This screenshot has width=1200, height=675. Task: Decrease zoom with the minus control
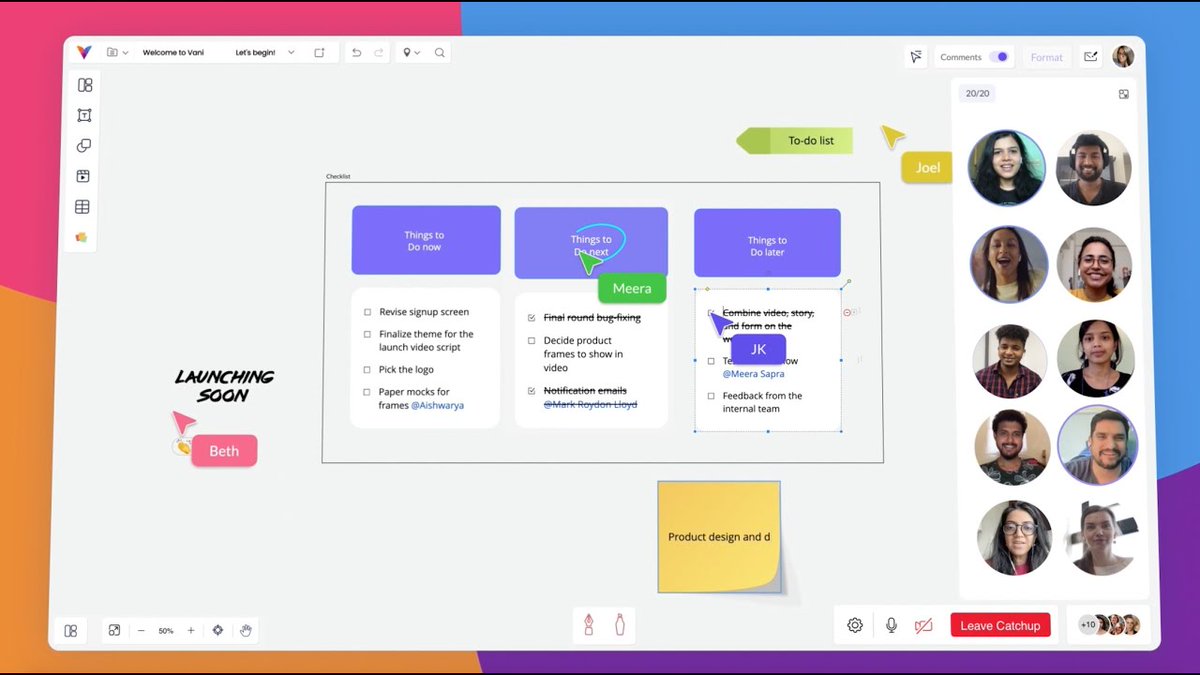(141, 630)
